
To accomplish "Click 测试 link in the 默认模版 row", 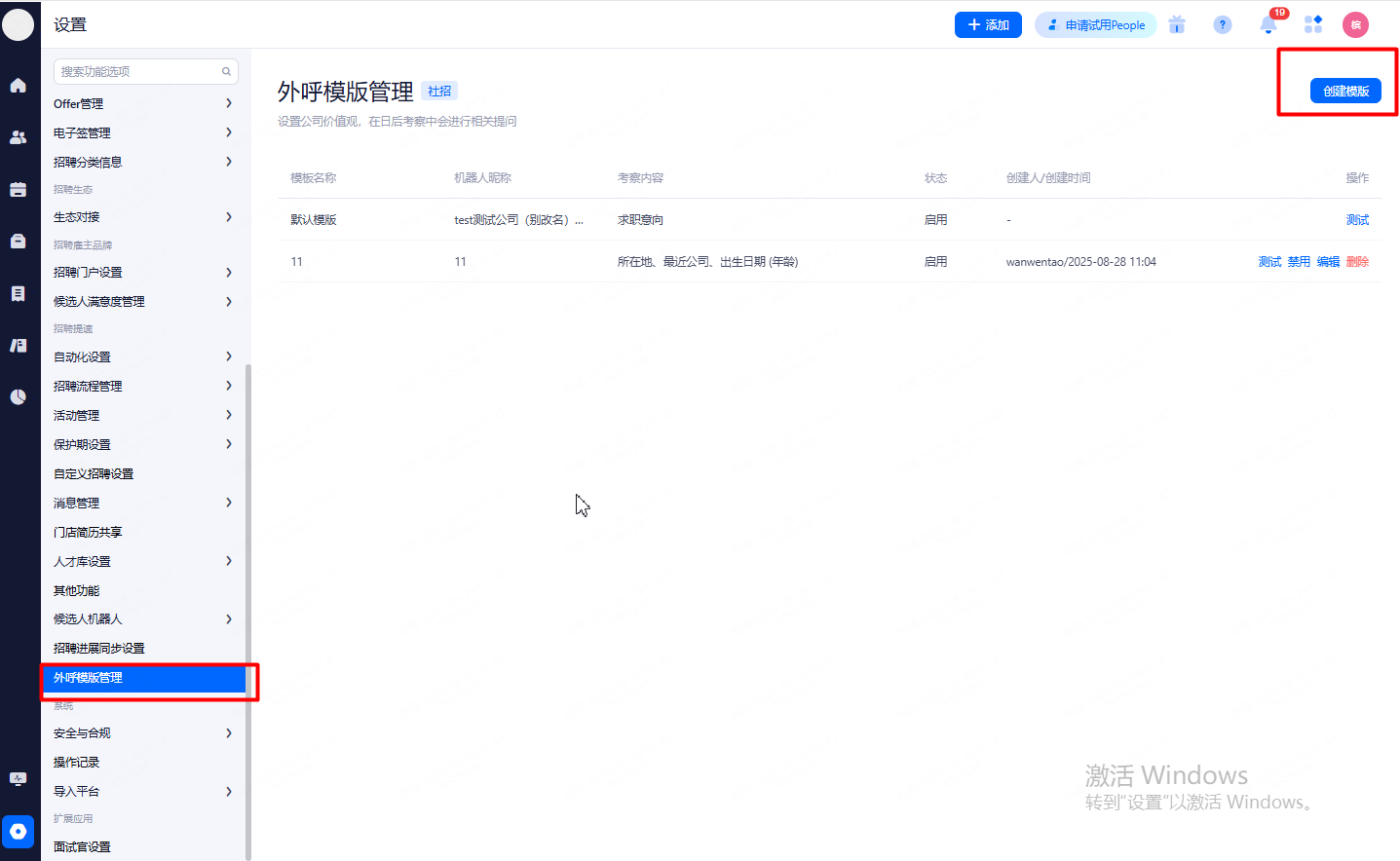I will pyautogui.click(x=1357, y=220).
